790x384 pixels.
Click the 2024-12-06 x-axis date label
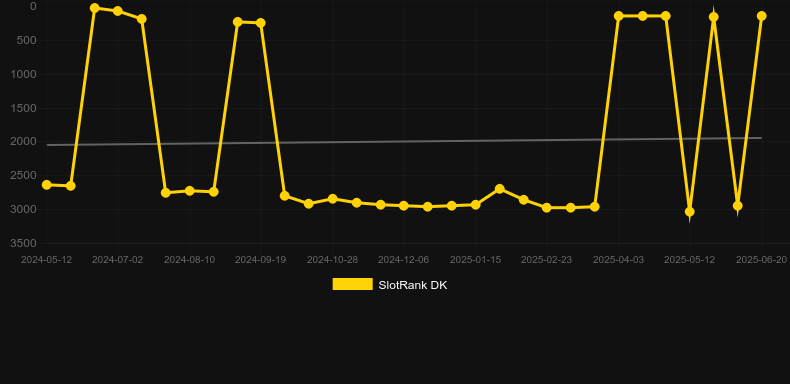click(x=404, y=260)
